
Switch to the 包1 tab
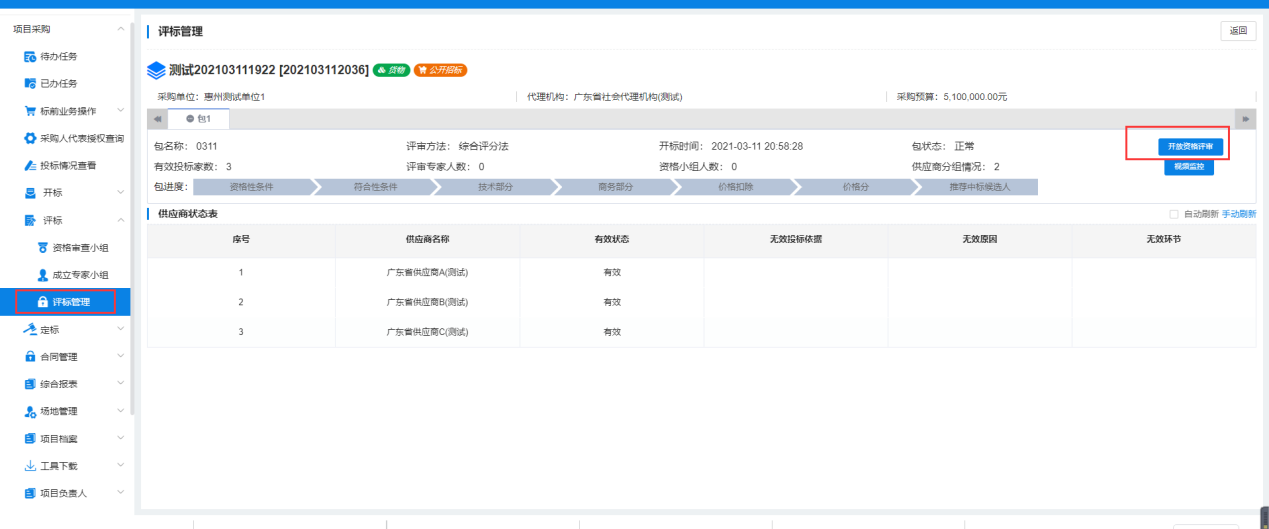[197, 119]
